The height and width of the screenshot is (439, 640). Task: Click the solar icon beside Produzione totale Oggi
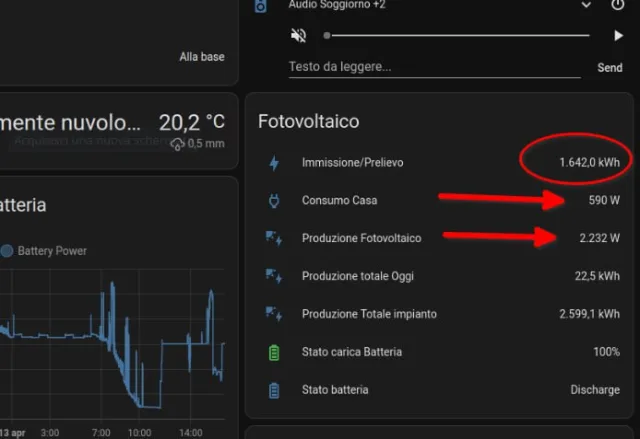click(x=274, y=276)
